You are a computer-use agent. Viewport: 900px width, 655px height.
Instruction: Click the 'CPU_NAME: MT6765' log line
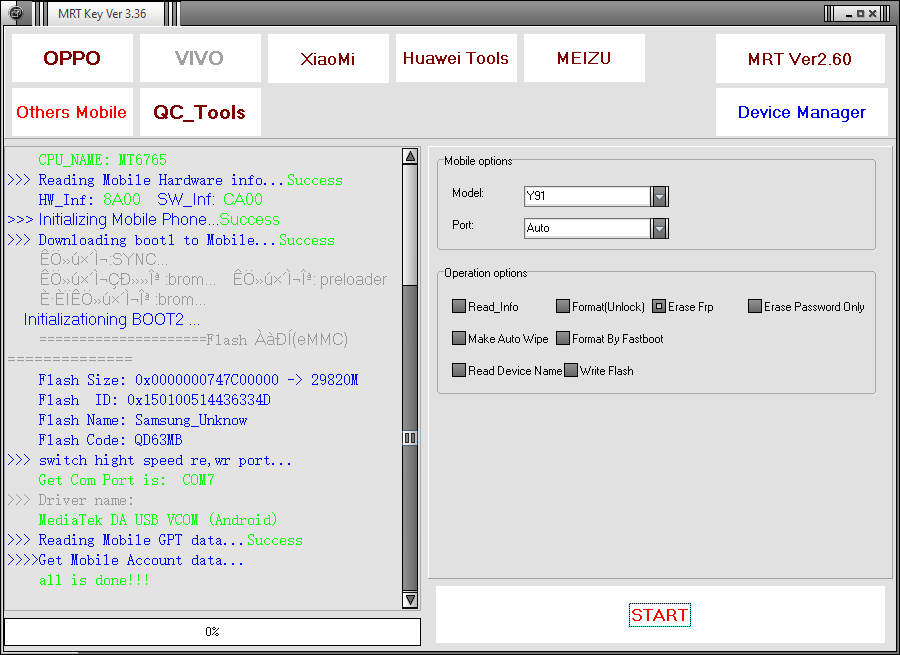click(102, 160)
